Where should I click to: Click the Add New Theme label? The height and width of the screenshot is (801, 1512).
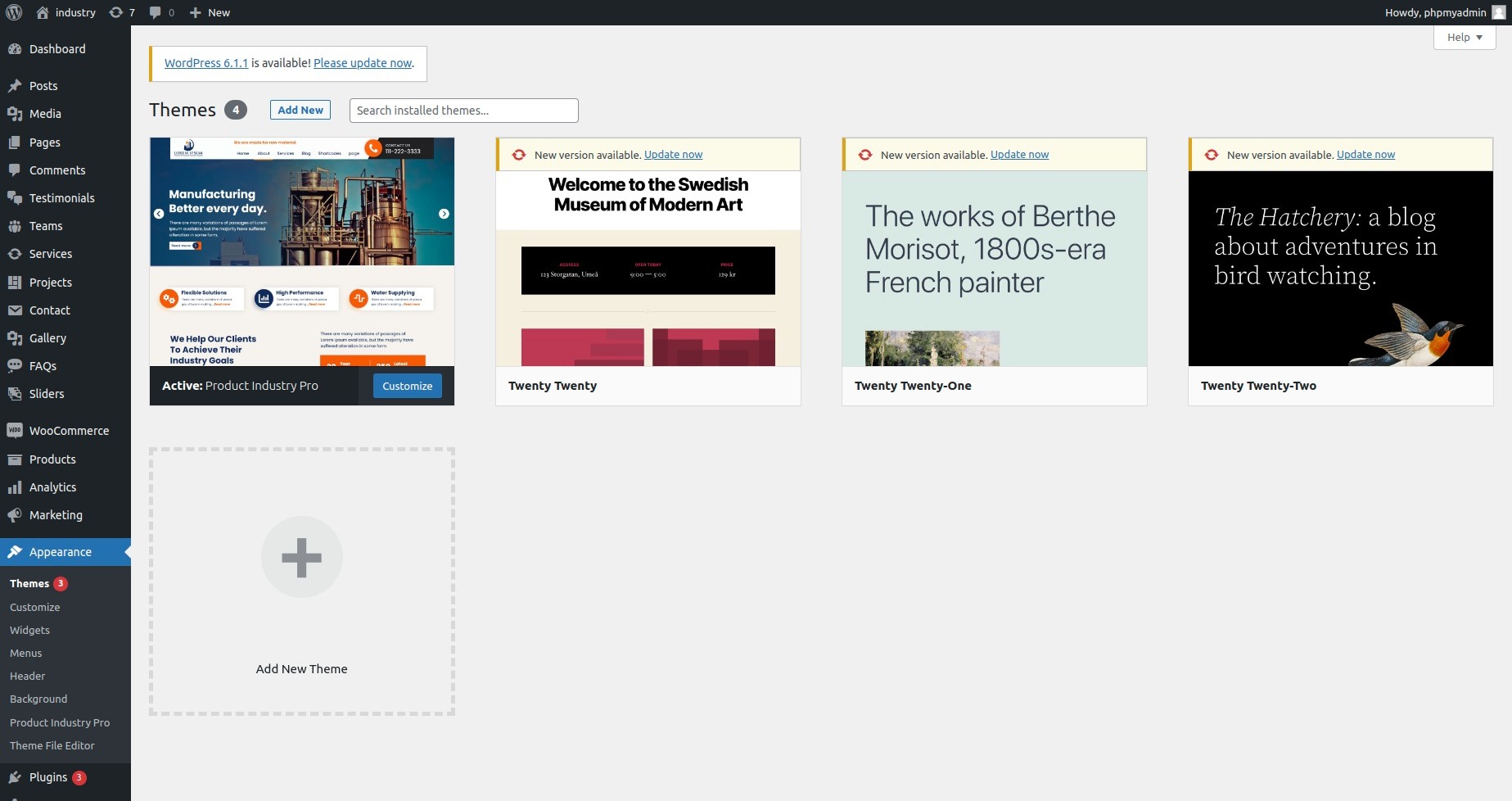click(301, 669)
